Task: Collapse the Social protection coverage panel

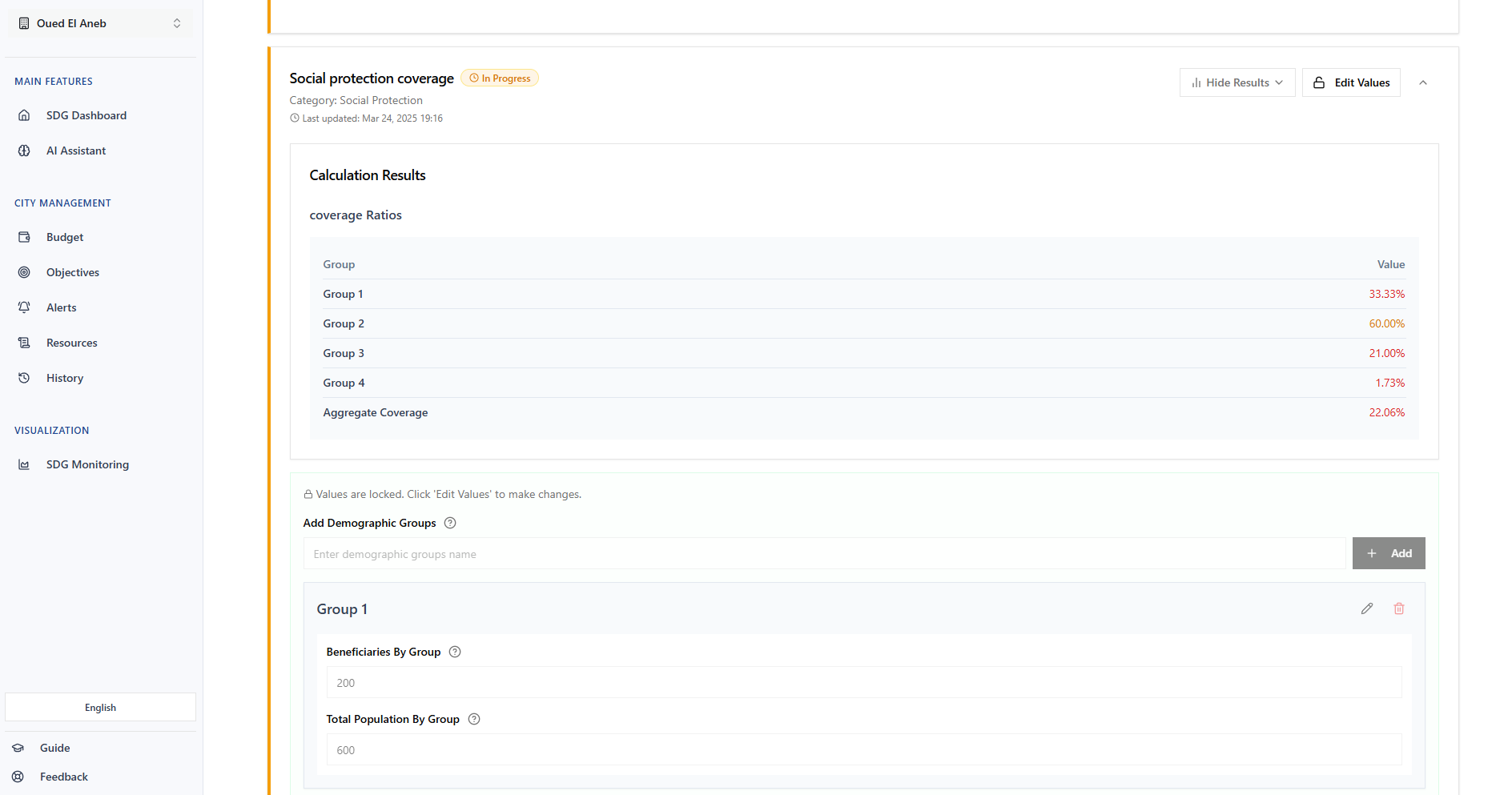Action: [1424, 82]
